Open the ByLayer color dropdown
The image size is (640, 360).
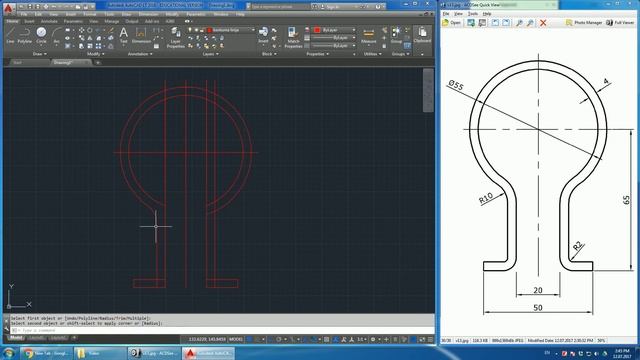point(353,30)
